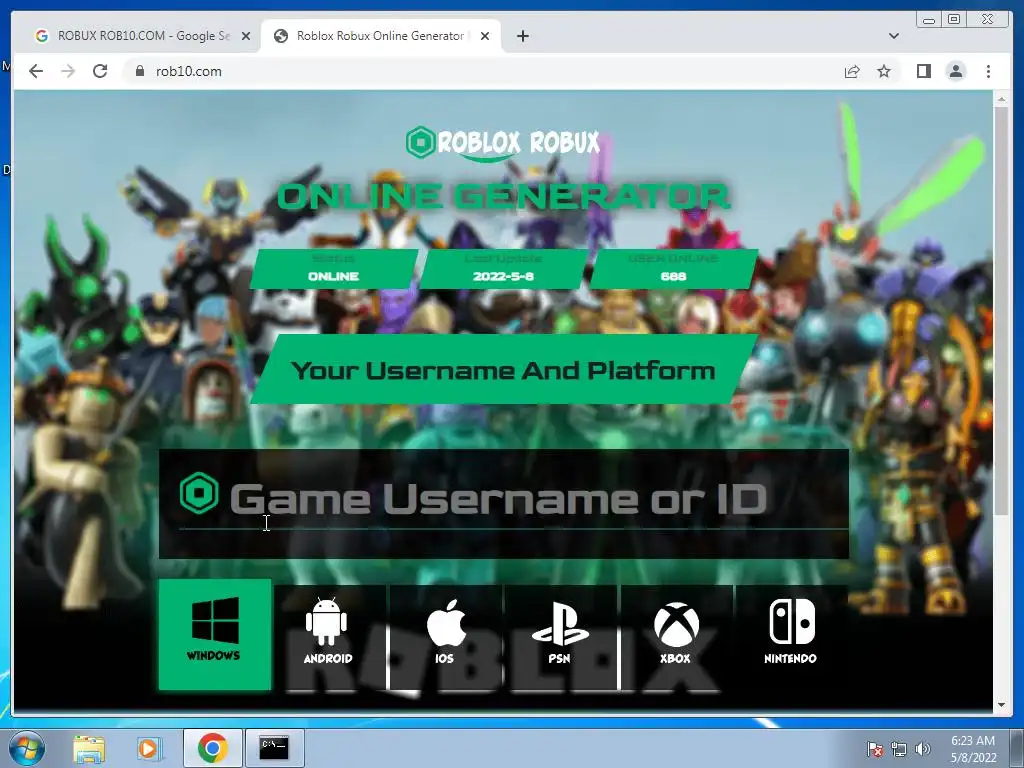Viewport: 1024px width, 768px height.
Task: Expand the tab search chevron
Action: click(x=894, y=36)
